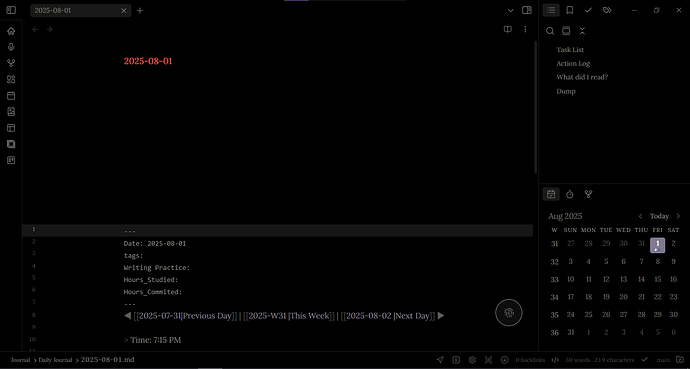Click the template layout ribbon icon

click(x=11, y=128)
